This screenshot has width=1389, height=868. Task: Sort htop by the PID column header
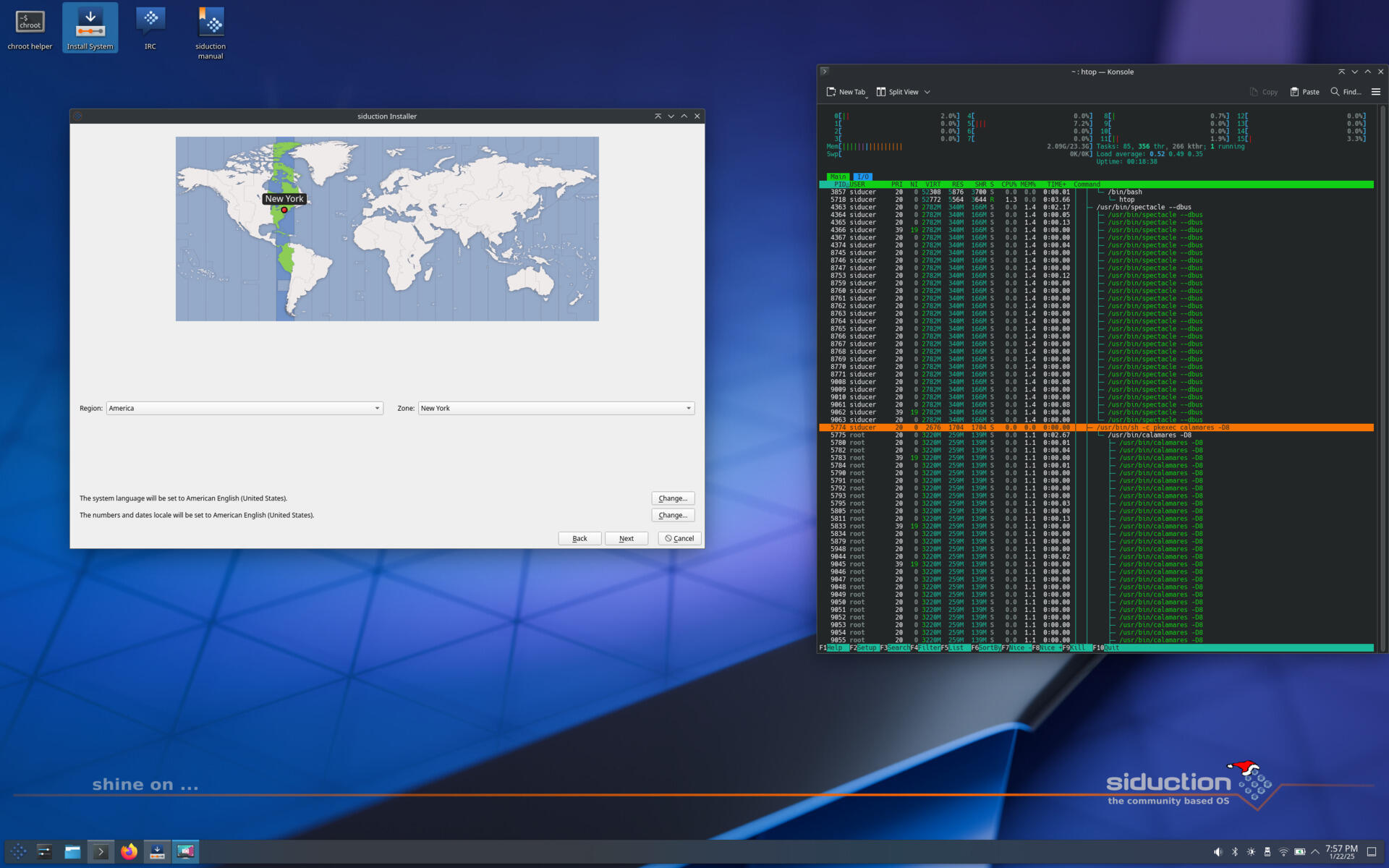839,184
